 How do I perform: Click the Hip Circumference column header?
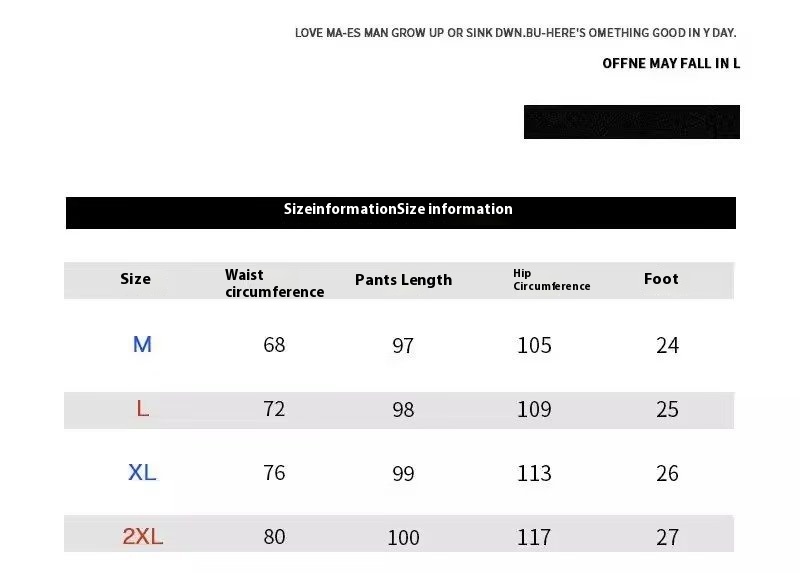[551, 280]
